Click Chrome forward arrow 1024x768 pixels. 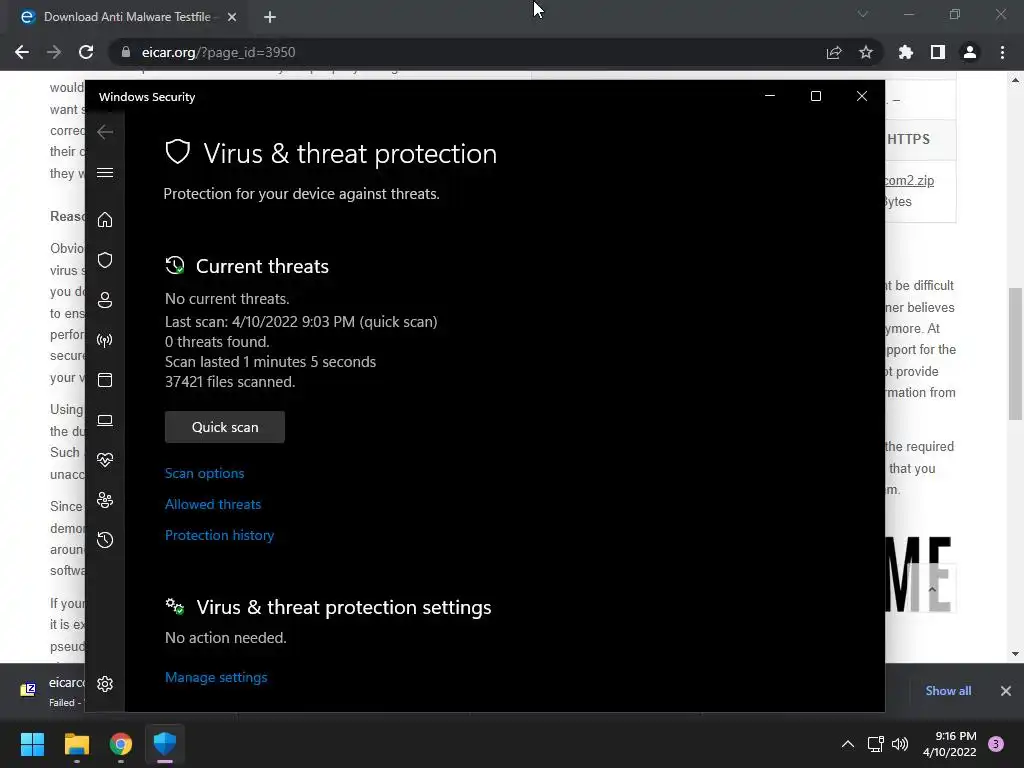pyautogui.click(x=54, y=52)
